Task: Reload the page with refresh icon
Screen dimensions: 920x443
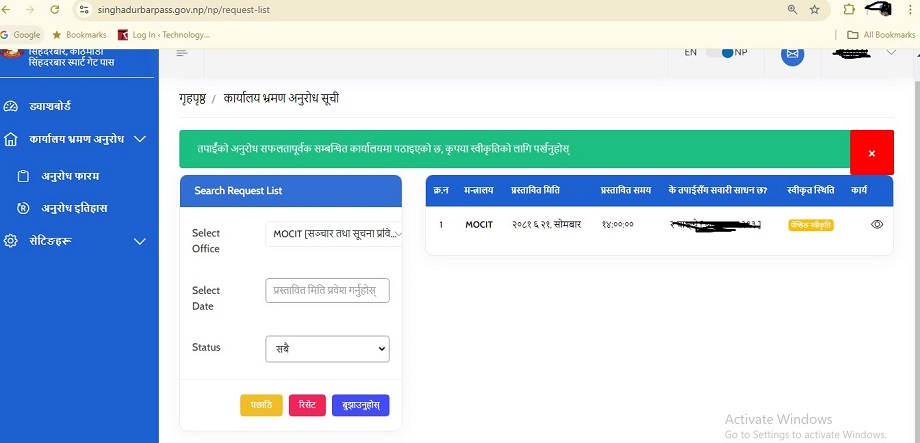Action: (x=54, y=10)
